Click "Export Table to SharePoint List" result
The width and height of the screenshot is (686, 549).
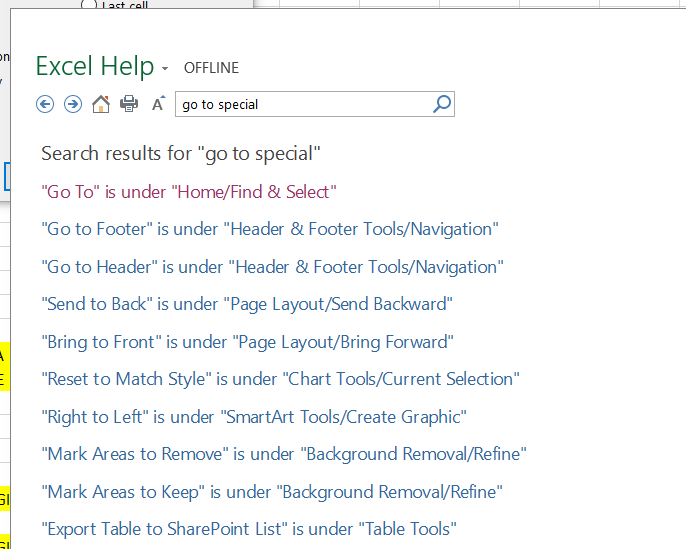(249, 529)
